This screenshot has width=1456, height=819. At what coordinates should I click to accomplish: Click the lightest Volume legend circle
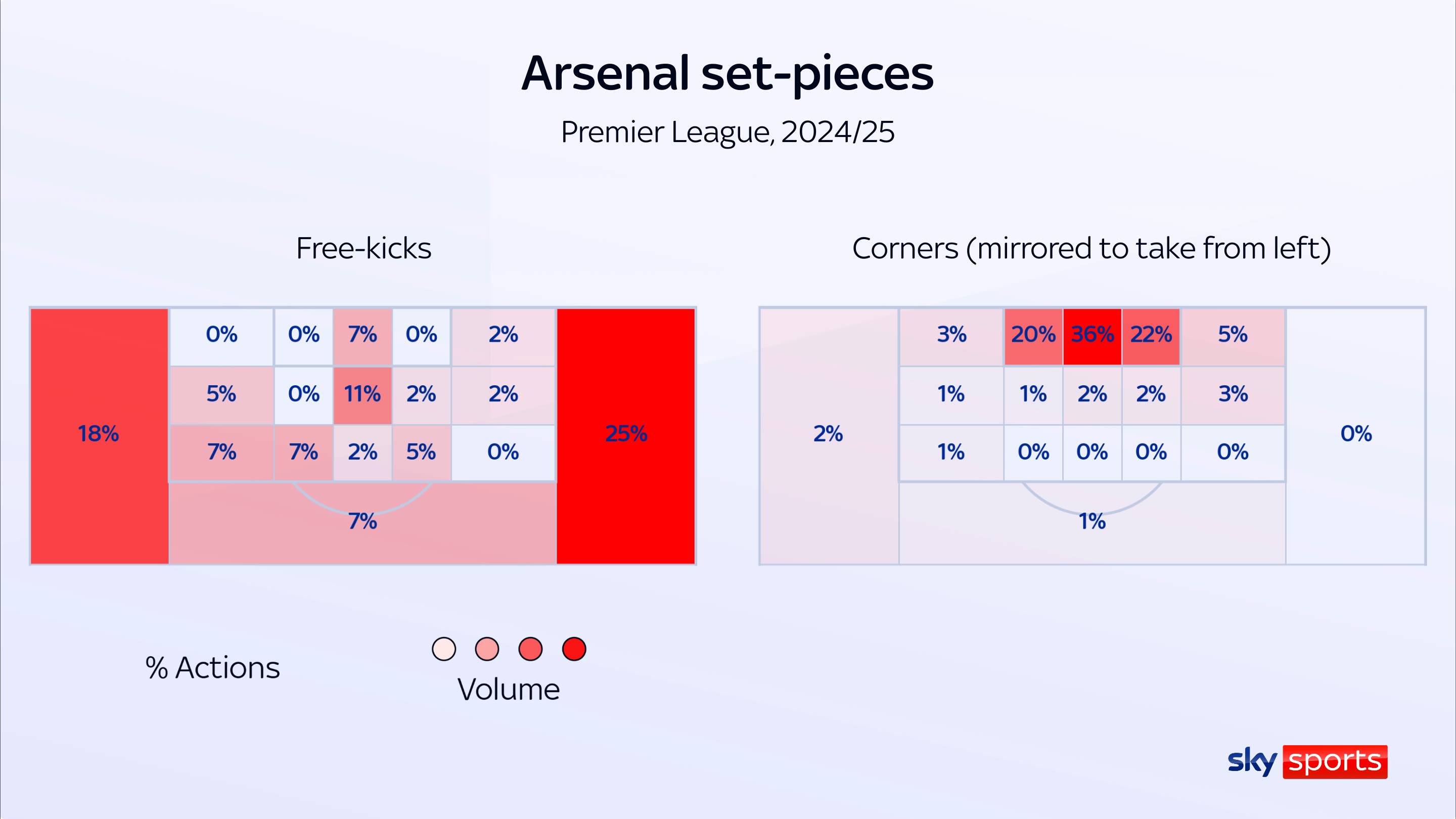(x=444, y=649)
